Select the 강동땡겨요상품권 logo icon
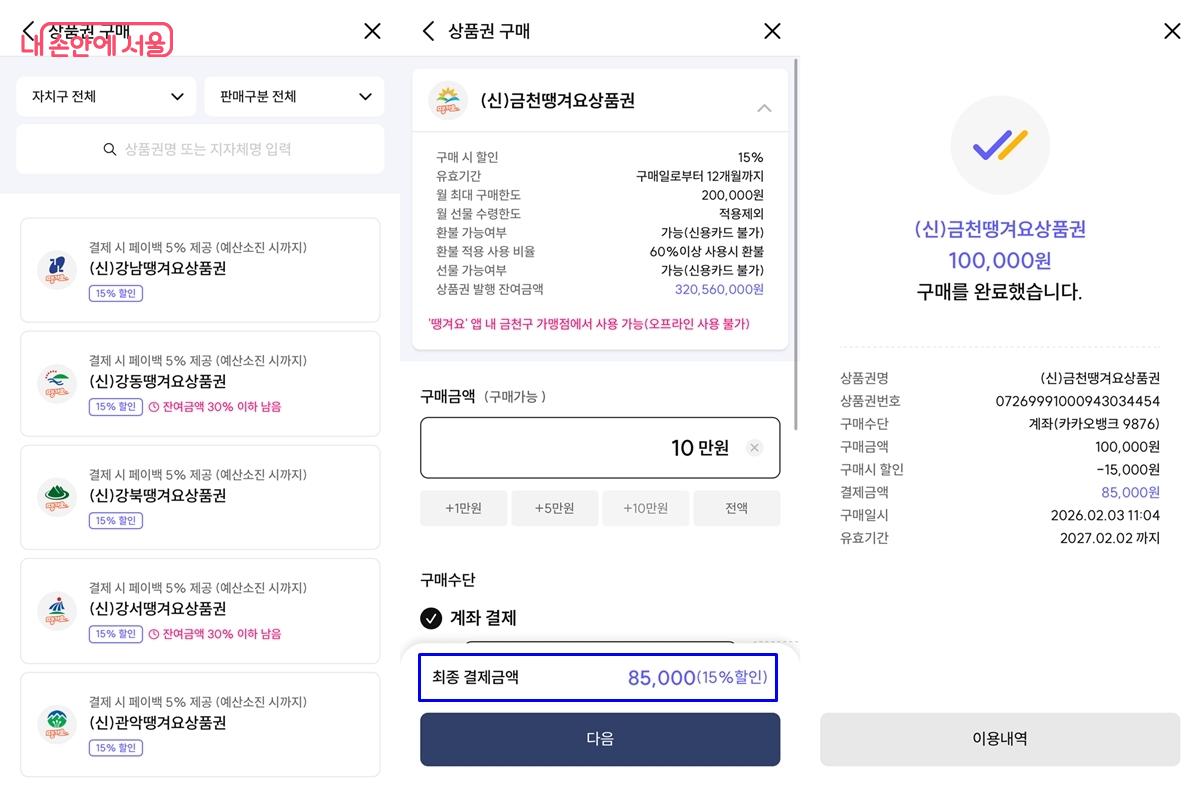 click(57, 383)
